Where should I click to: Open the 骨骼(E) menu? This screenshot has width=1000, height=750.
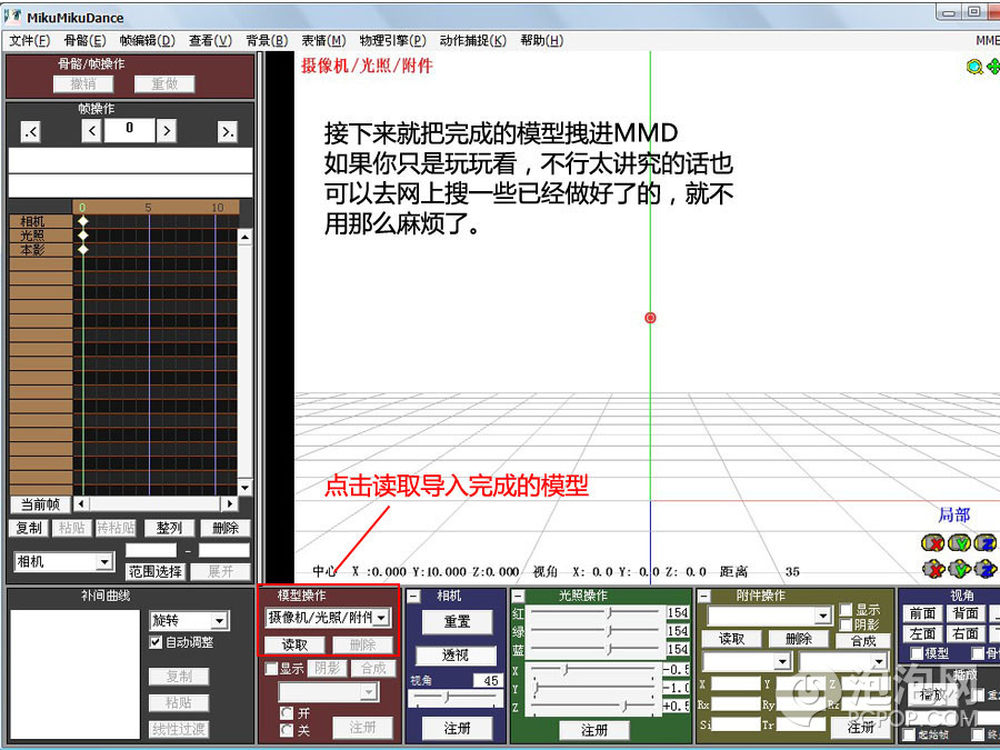point(85,41)
